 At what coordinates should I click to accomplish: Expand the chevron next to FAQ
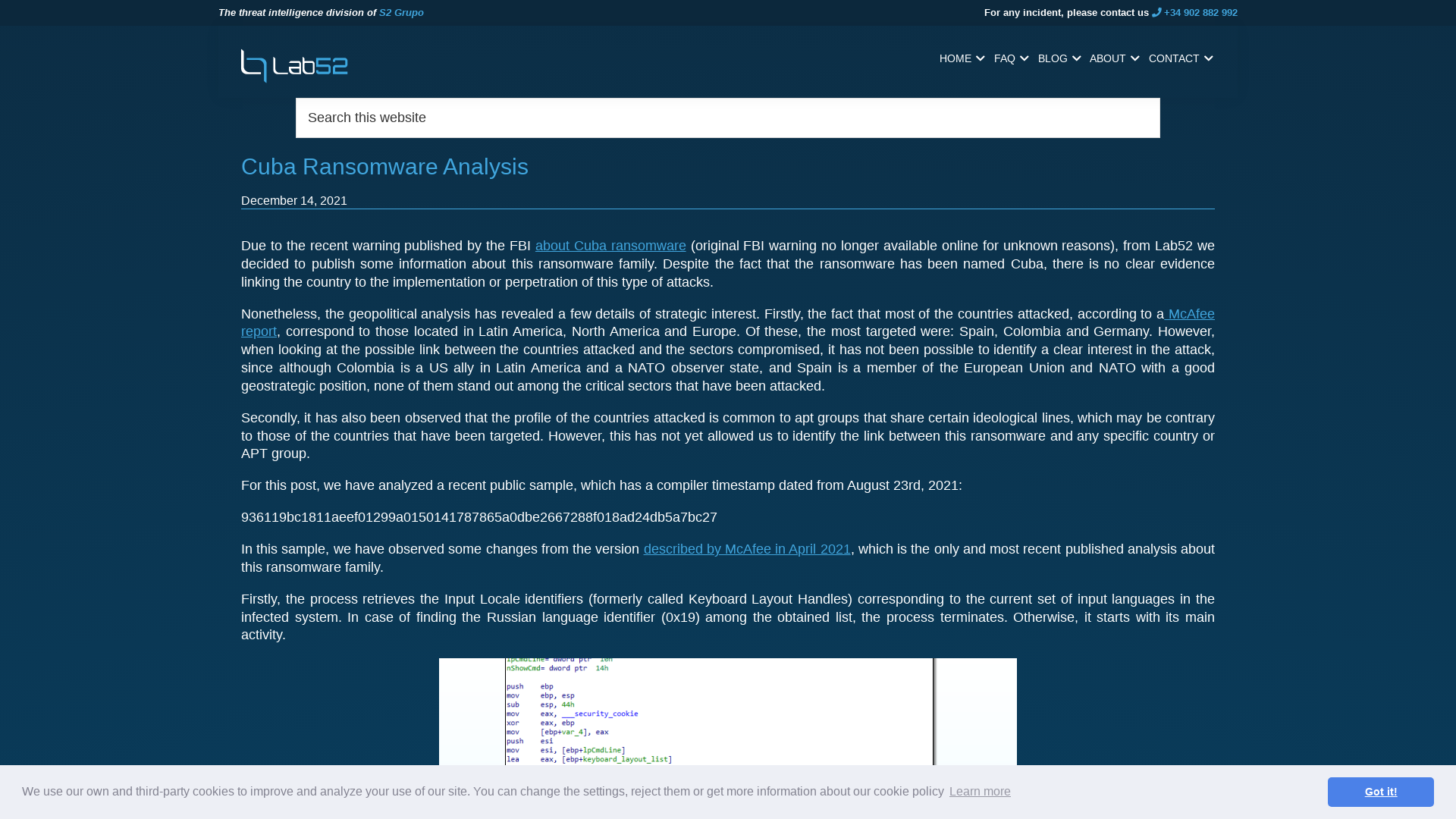(x=1025, y=58)
